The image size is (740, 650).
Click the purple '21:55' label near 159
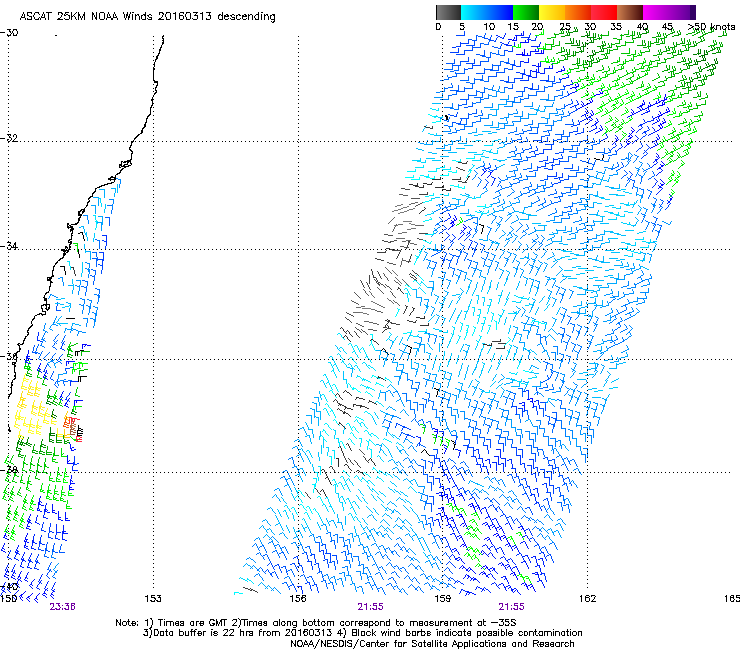tap(512, 607)
